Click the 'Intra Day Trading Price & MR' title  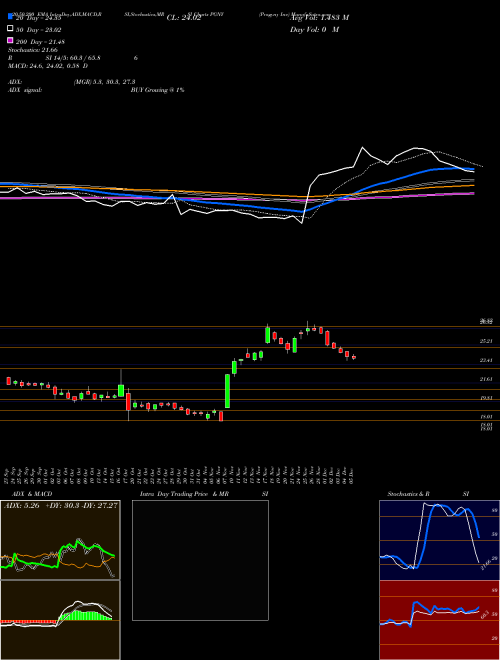[x=184, y=494]
